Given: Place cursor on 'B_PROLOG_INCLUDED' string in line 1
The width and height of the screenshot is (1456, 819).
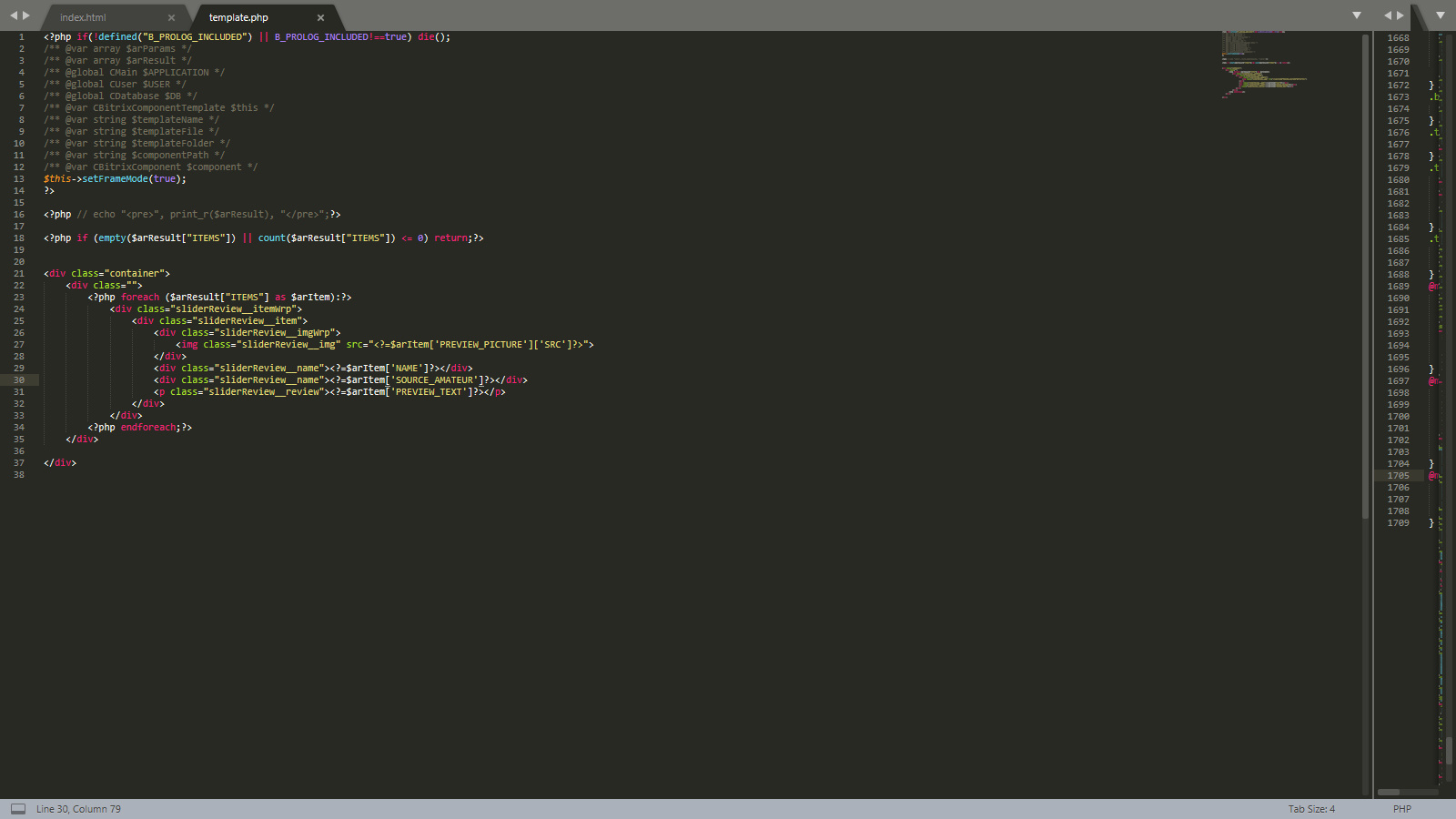Looking at the screenshot, I should 195,37.
